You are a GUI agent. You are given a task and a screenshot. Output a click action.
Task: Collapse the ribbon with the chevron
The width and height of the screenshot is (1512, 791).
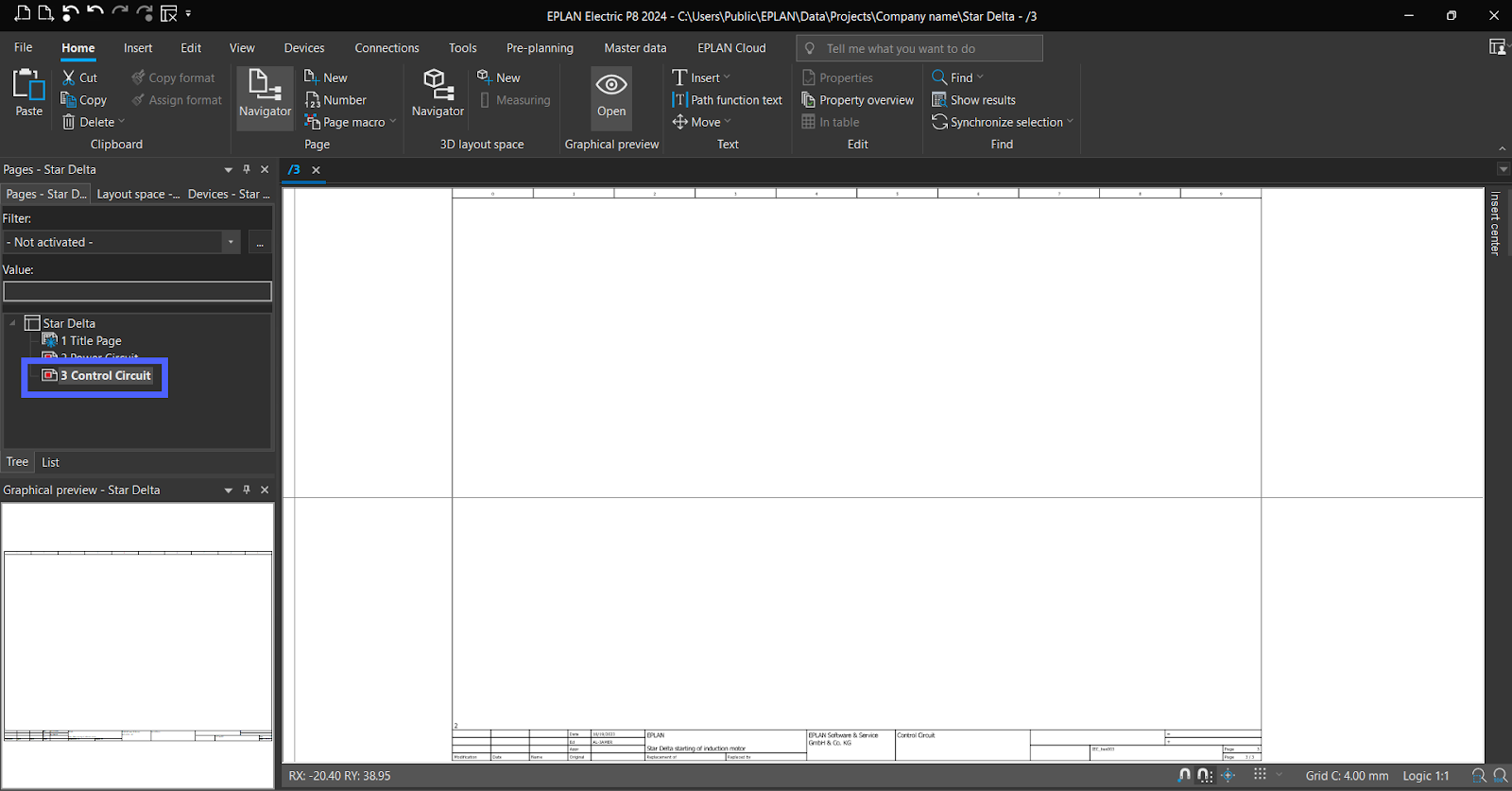coord(1503,148)
